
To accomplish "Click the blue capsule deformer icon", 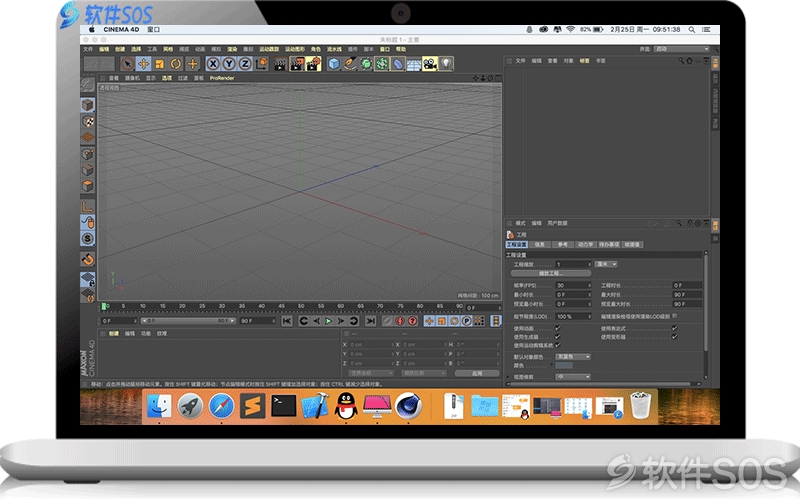I will pyautogui.click(x=398, y=64).
